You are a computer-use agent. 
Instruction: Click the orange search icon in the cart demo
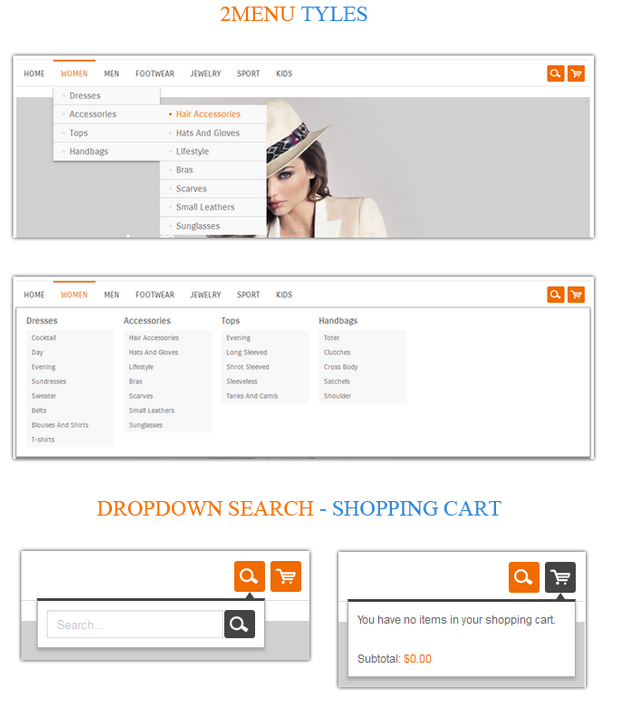point(523,577)
